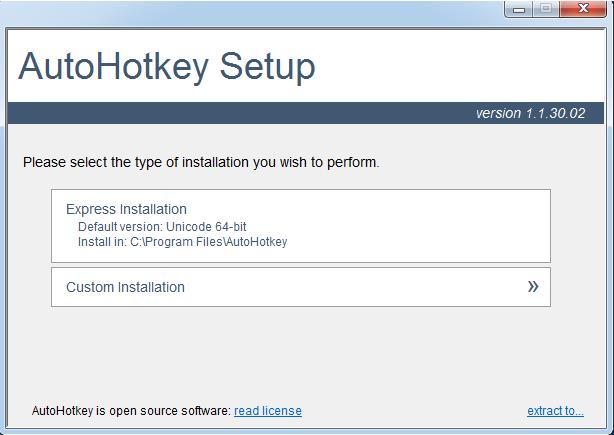Open the Custom Installation option
Viewport: 614px width, 435px height.
(301, 287)
